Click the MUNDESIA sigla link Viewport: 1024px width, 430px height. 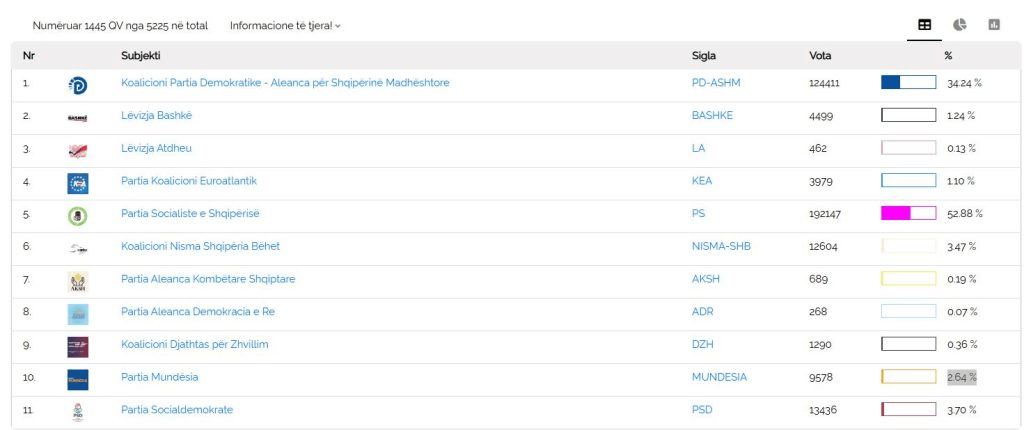(x=719, y=377)
